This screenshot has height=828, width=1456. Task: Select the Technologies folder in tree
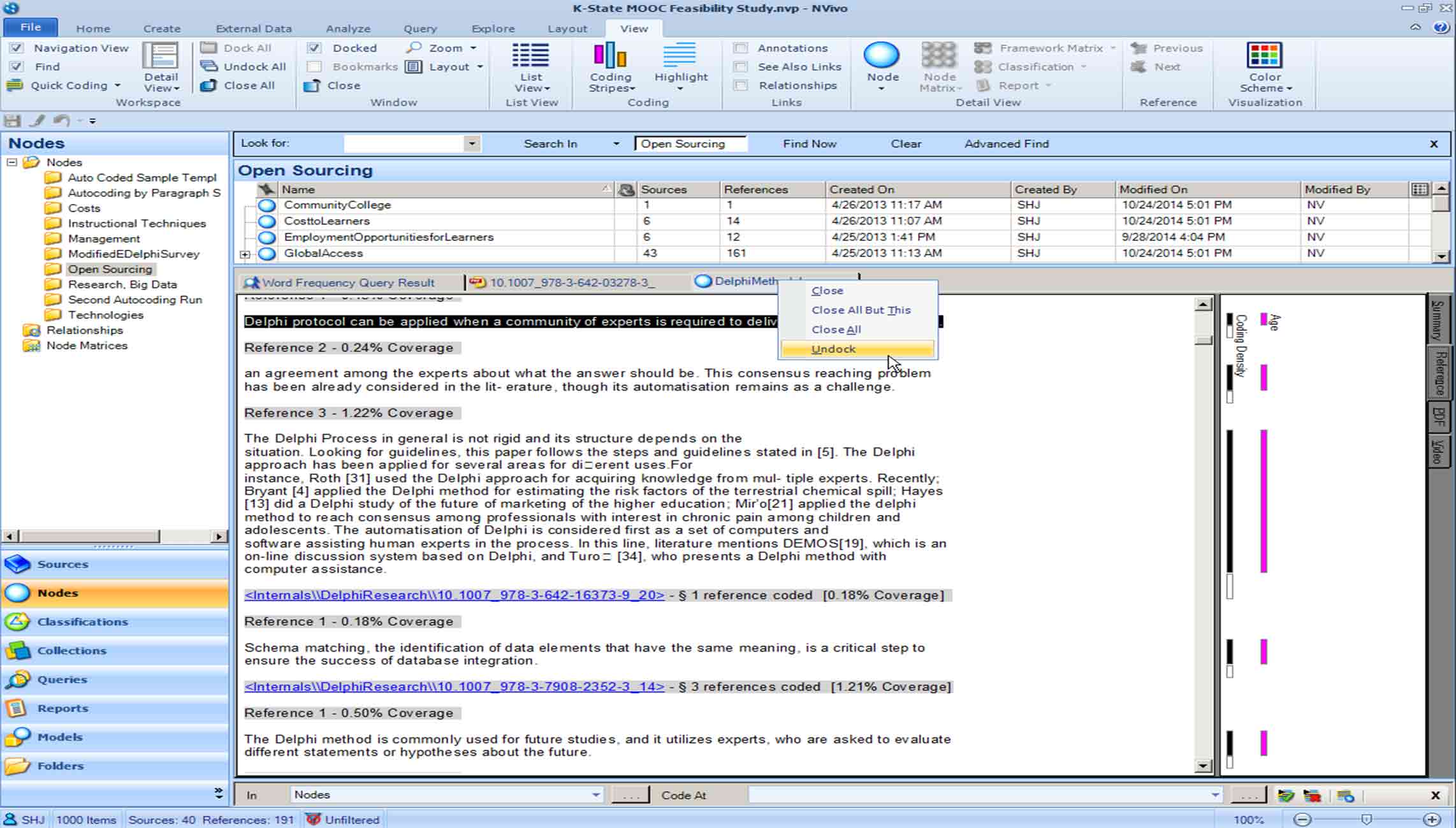[105, 315]
